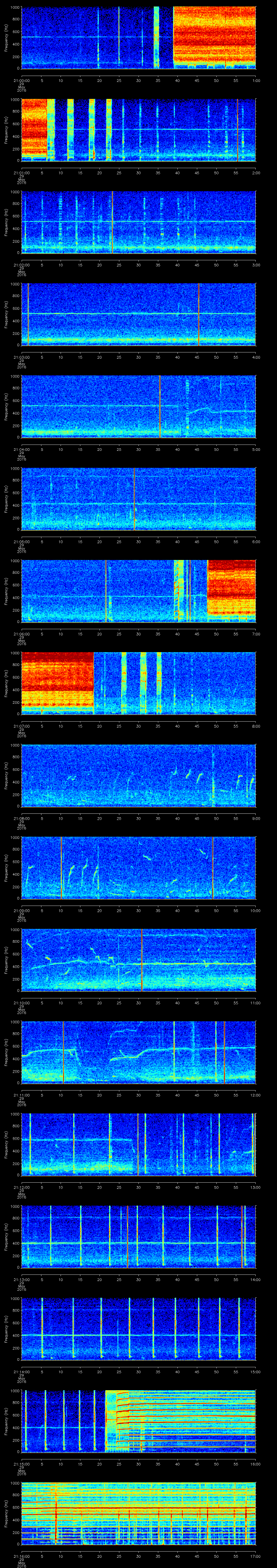The image size is (277, 1568).
Task: Click the 21:07:00 time axis label
Action: point(21,726)
